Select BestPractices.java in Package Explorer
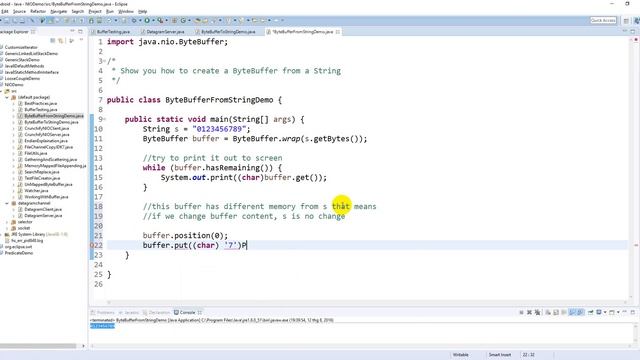640x360 pixels. pyautogui.click(x=40, y=103)
